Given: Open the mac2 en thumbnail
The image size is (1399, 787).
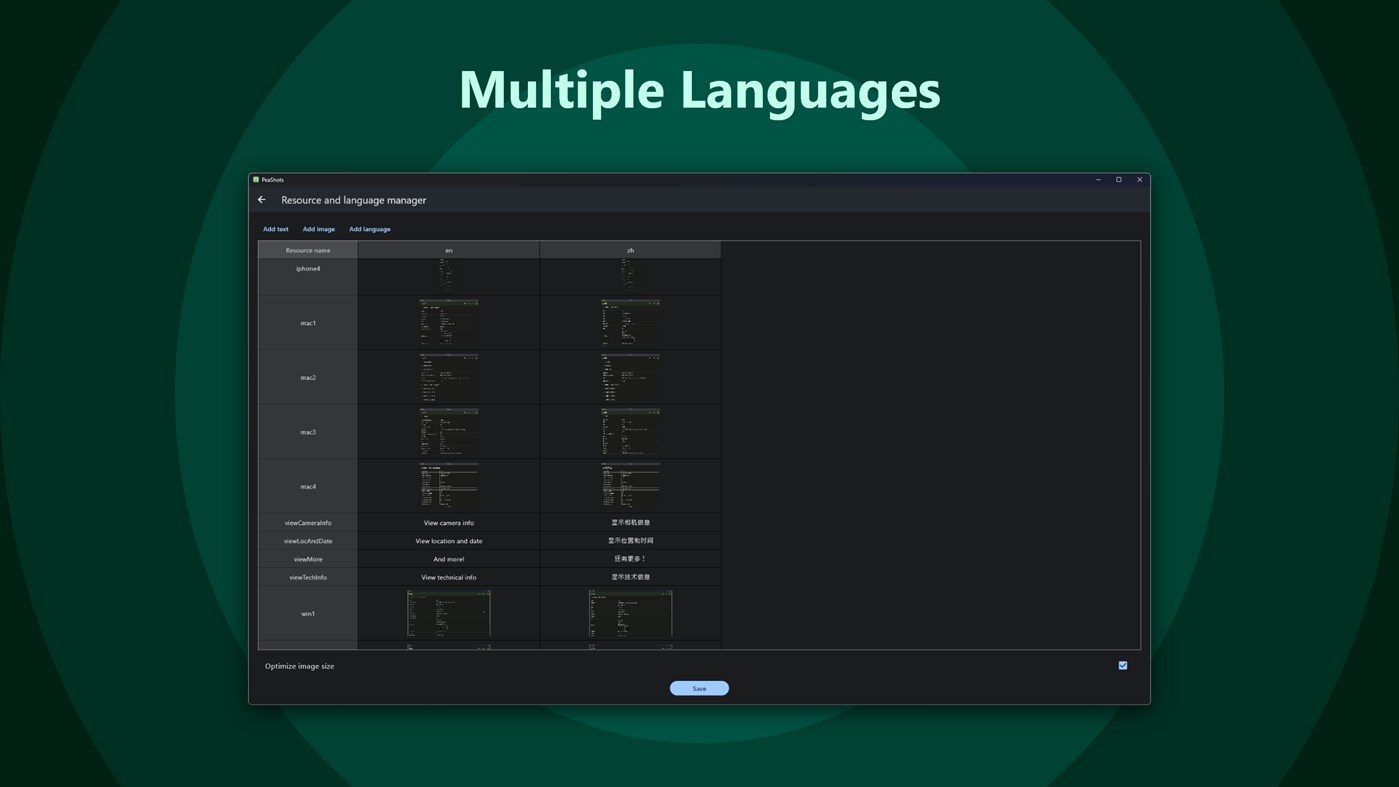Looking at the screenshot, I should coord(449,377).
